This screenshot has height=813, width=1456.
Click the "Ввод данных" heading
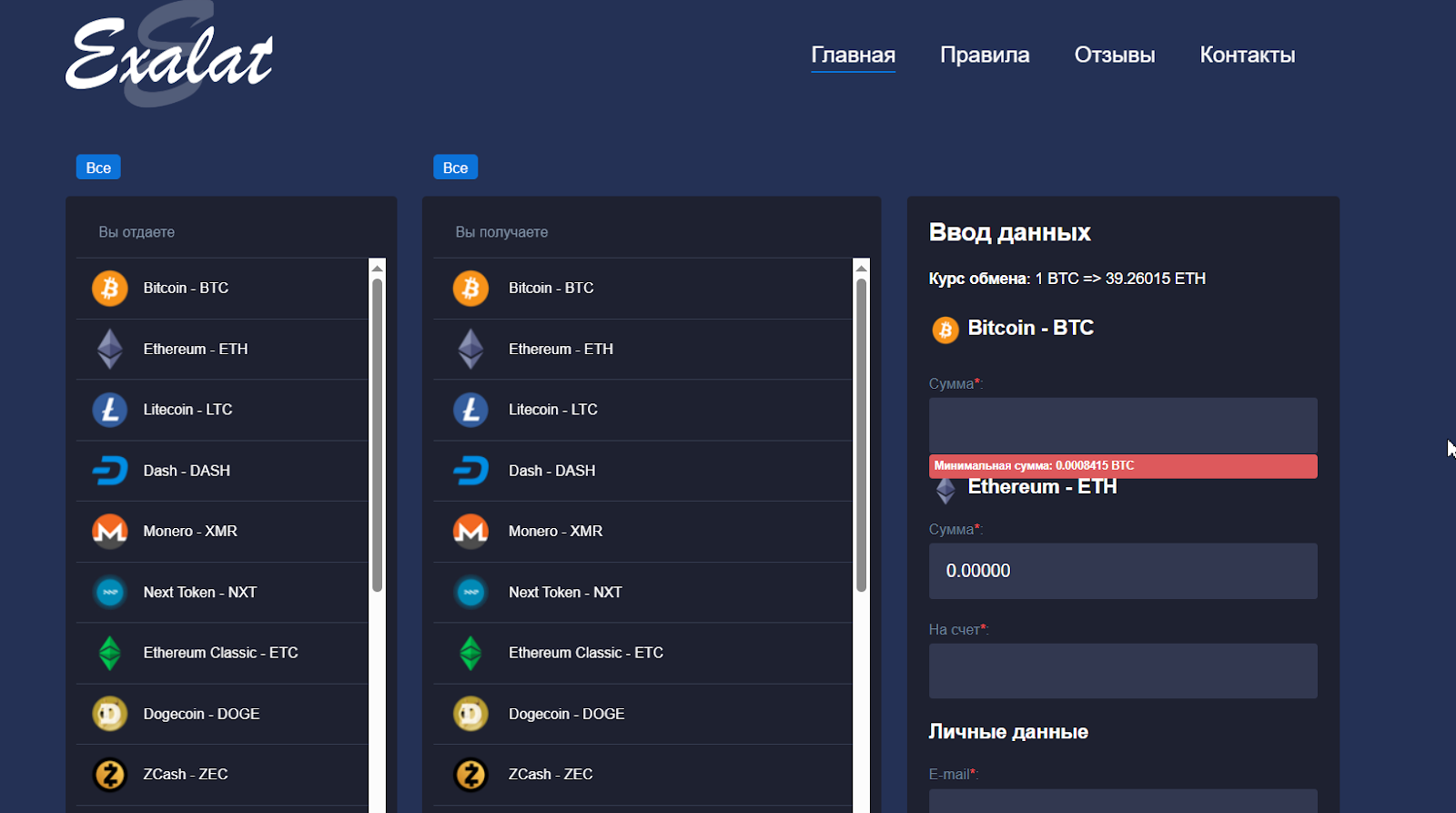1010,232
